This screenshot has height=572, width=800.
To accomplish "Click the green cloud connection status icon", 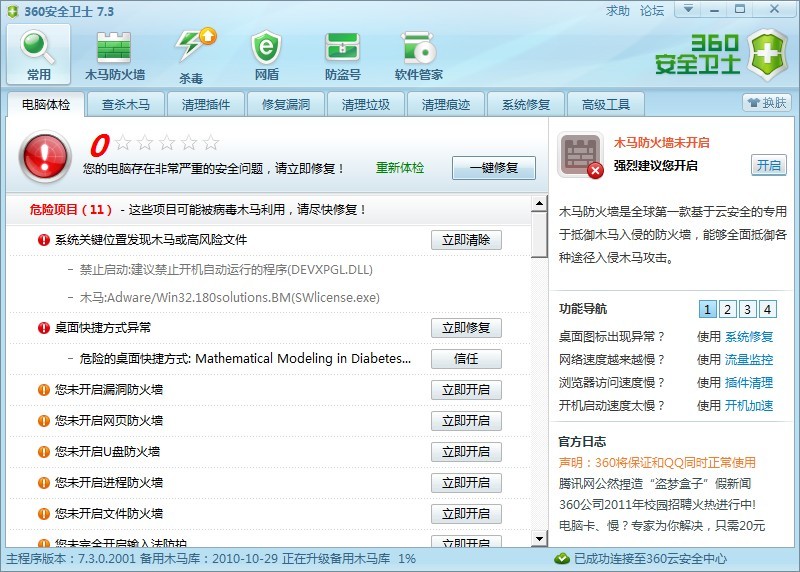I will [x=562, y=559].
